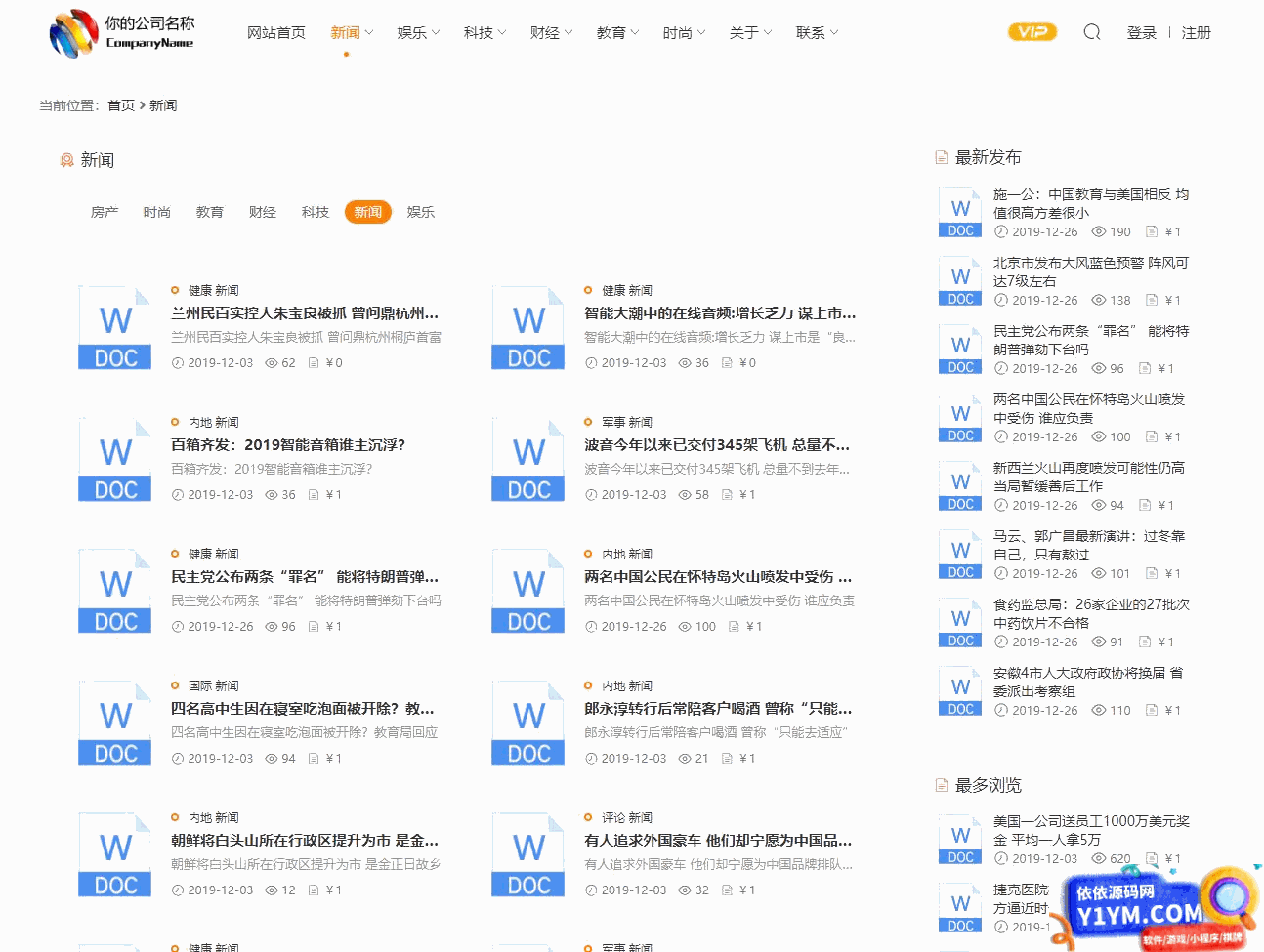
Task: Click 首页 in the breadcrumb
Action: click(121, 105)
